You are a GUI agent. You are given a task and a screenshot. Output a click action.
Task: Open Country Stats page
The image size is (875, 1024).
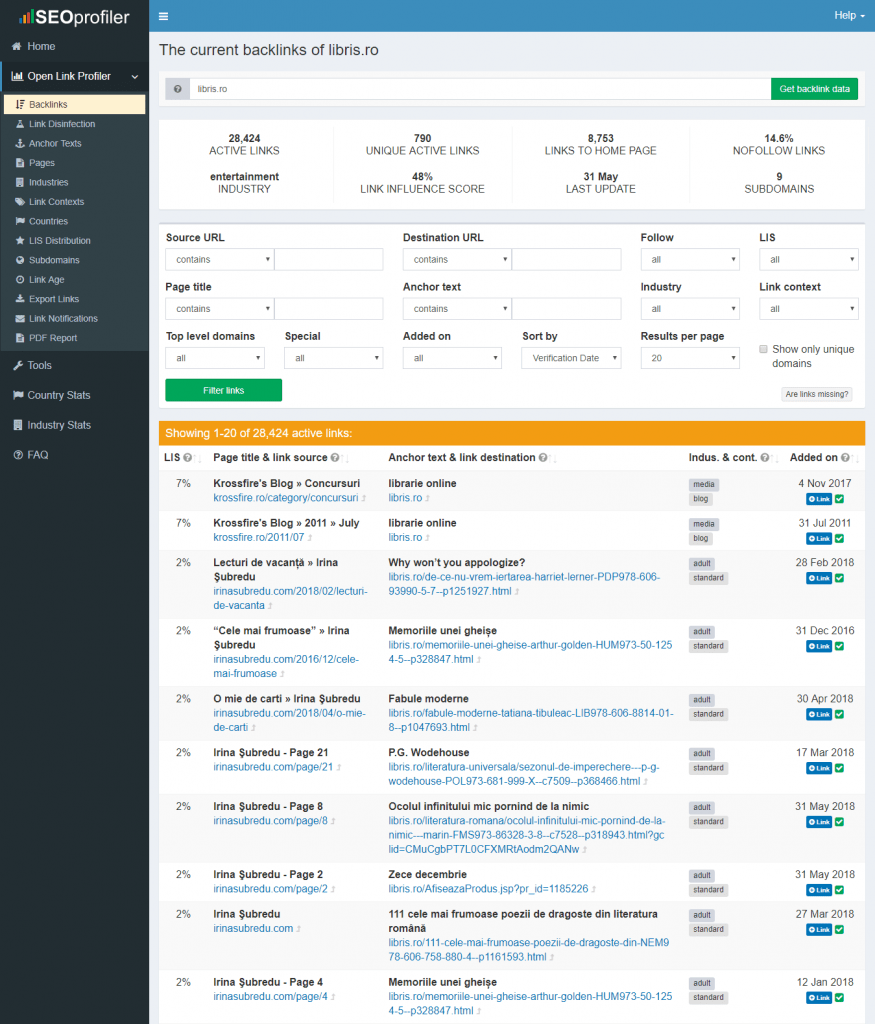(x=59, y=395)
